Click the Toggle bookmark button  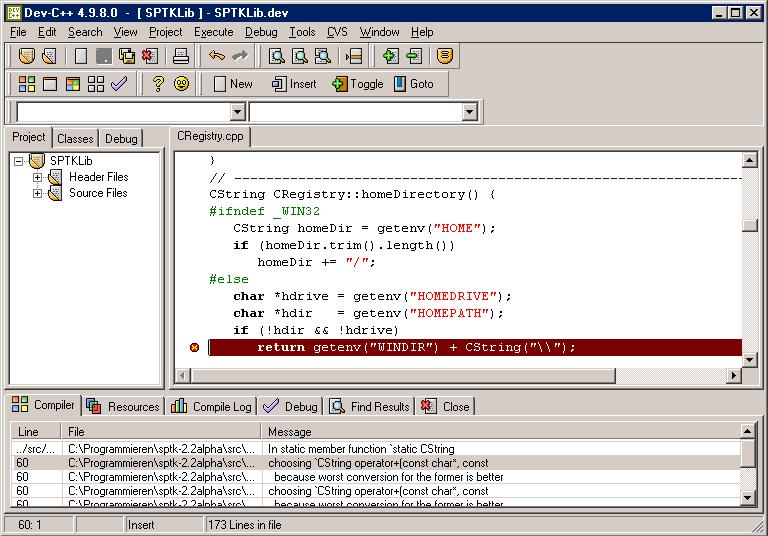coord(358,84)
